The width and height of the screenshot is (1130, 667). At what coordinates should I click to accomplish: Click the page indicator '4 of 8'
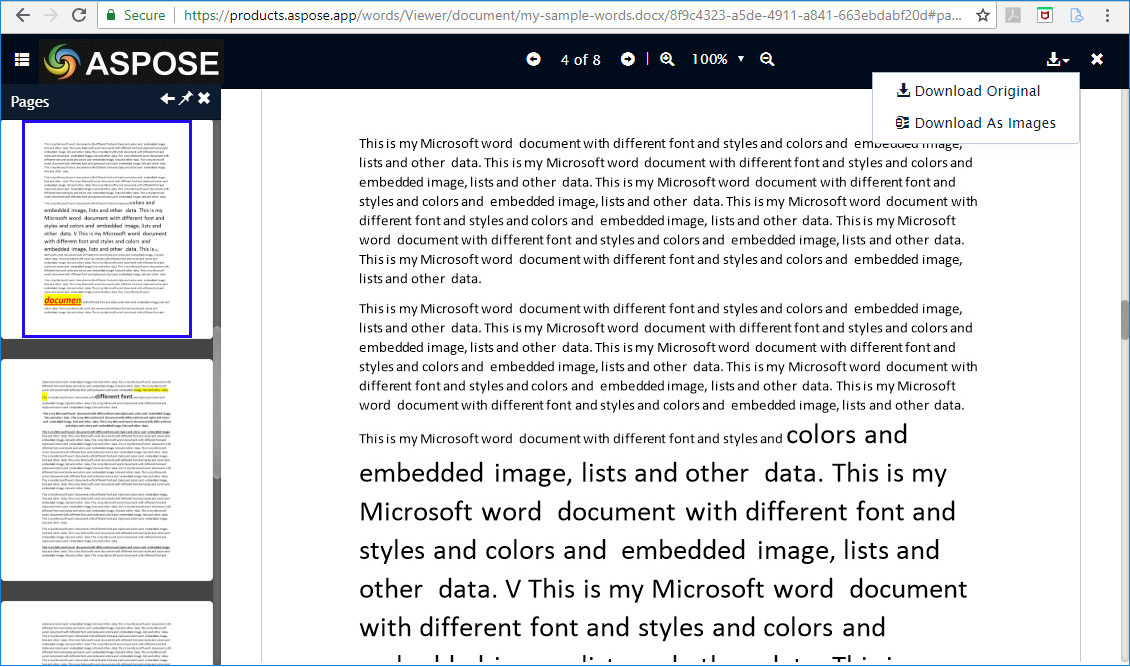581,60
